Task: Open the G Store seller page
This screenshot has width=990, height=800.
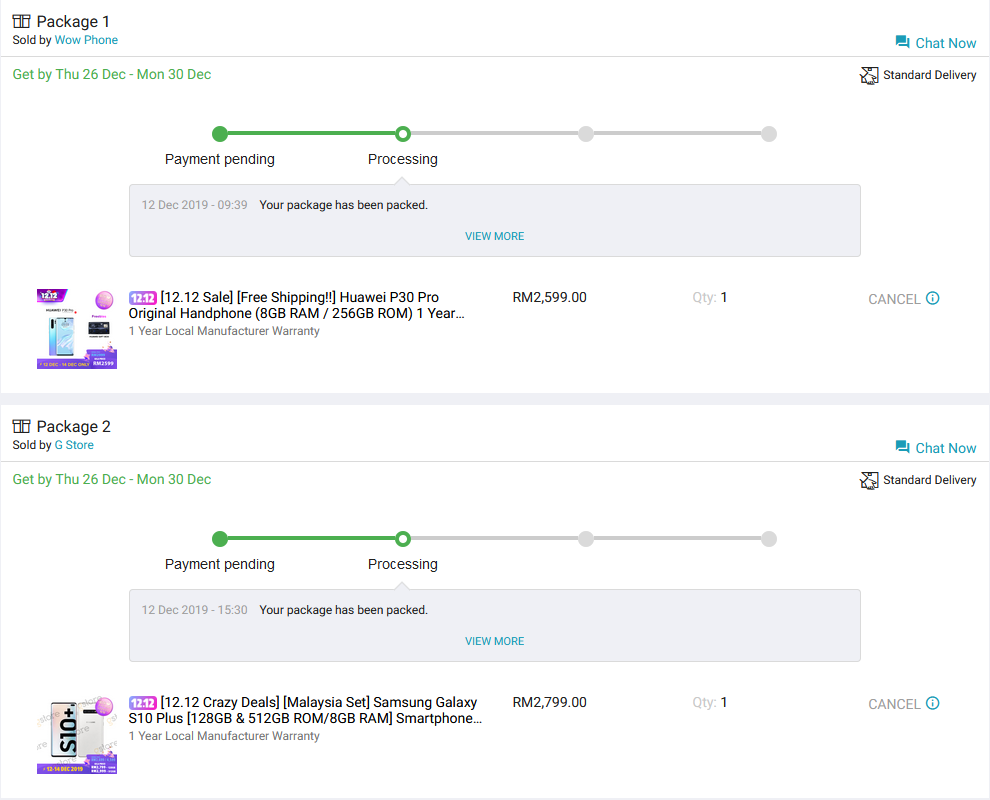Action: click(x=74, y=445)
